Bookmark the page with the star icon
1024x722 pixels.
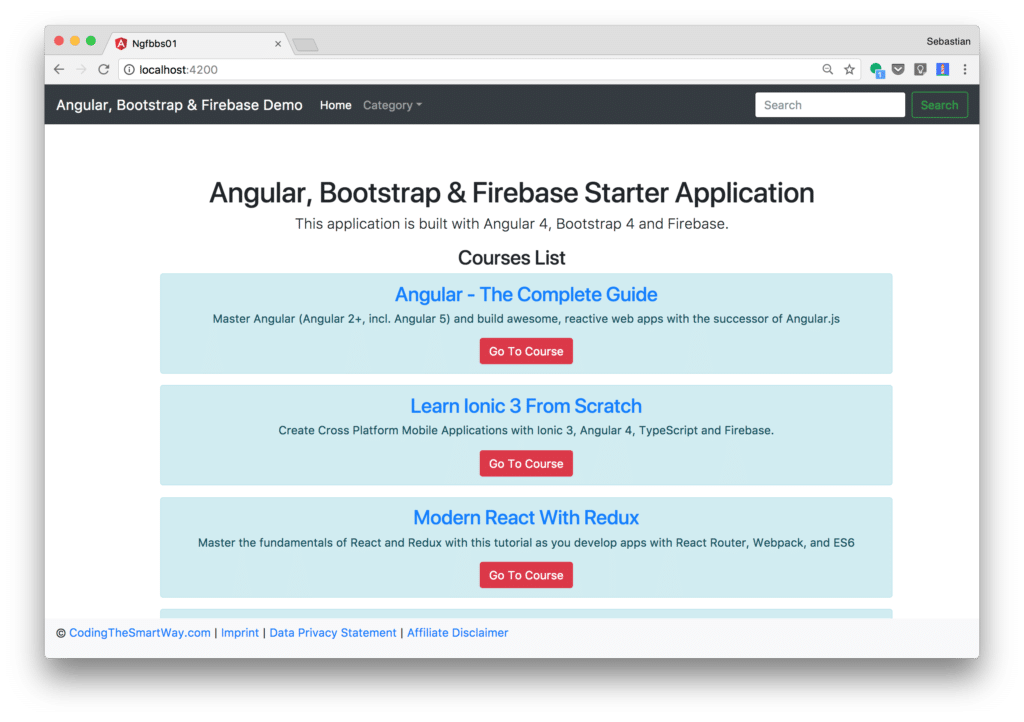pyautogui.click(x=849, y=69)
